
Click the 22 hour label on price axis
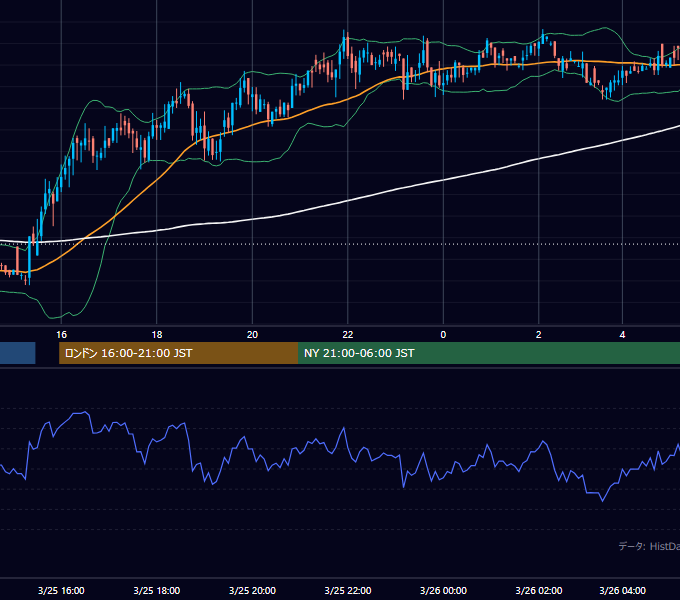pos(348,335)
